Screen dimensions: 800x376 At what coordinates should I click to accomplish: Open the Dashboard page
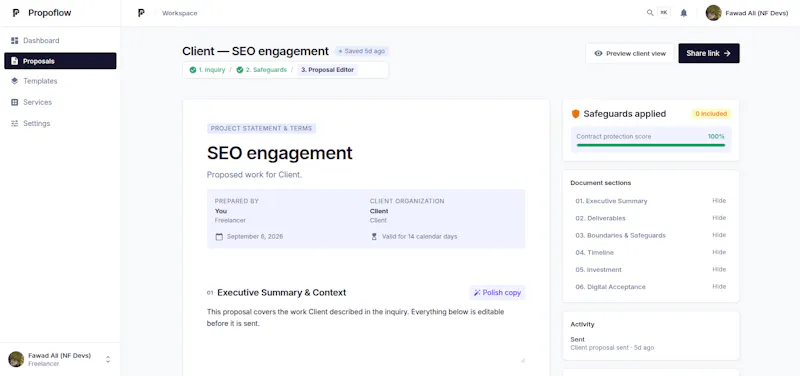pyautogui.click(x=60, y=40)
